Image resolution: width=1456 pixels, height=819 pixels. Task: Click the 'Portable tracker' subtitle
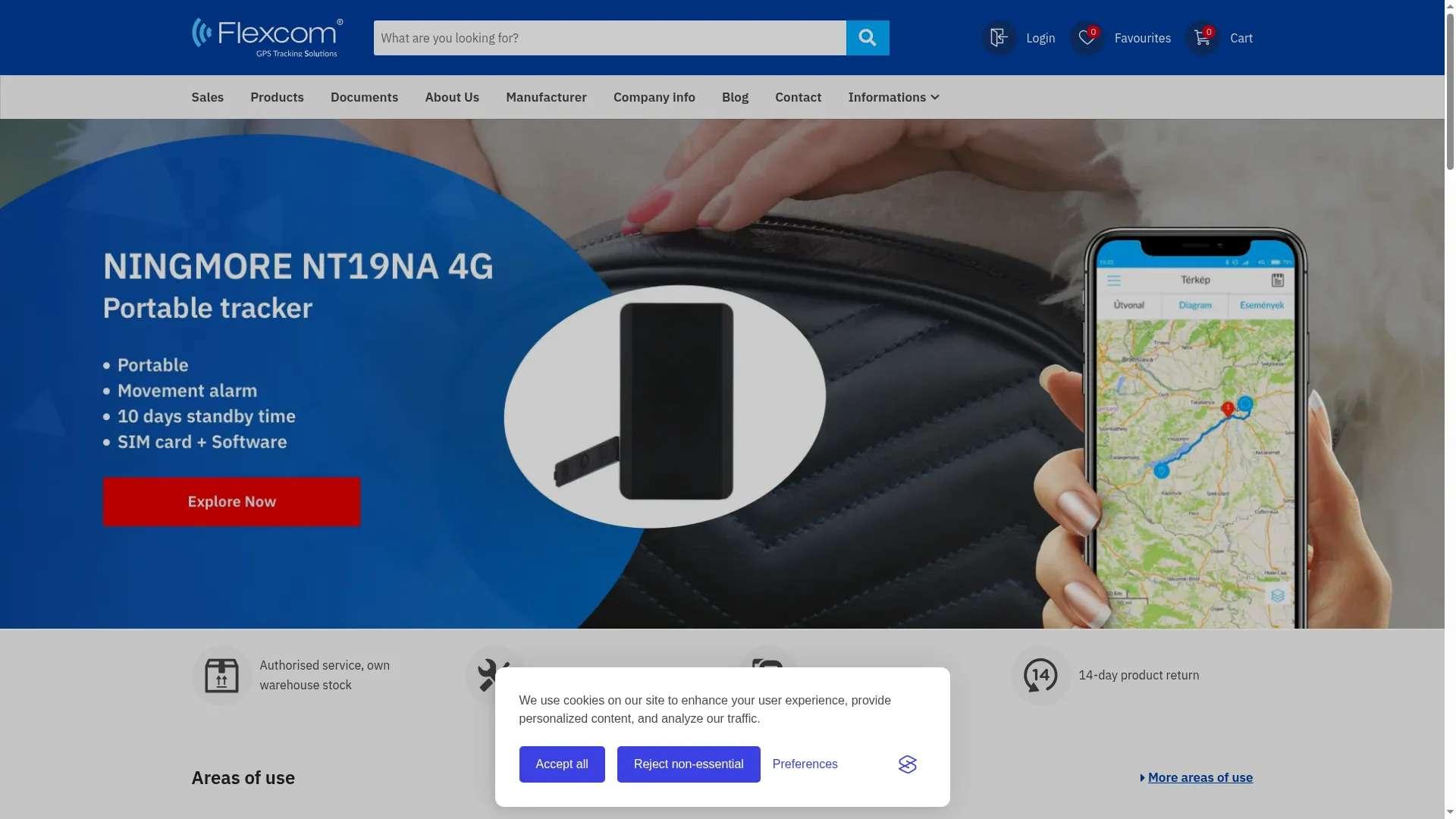[x=208, y=308]
